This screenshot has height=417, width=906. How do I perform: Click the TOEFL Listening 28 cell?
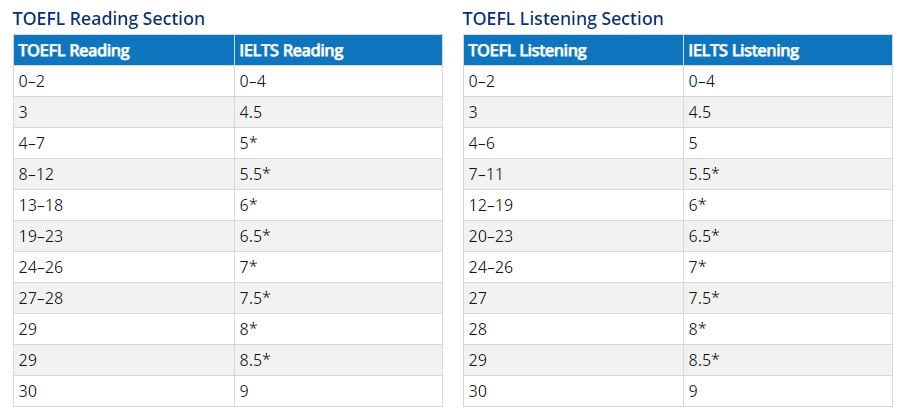click(573, 330)
